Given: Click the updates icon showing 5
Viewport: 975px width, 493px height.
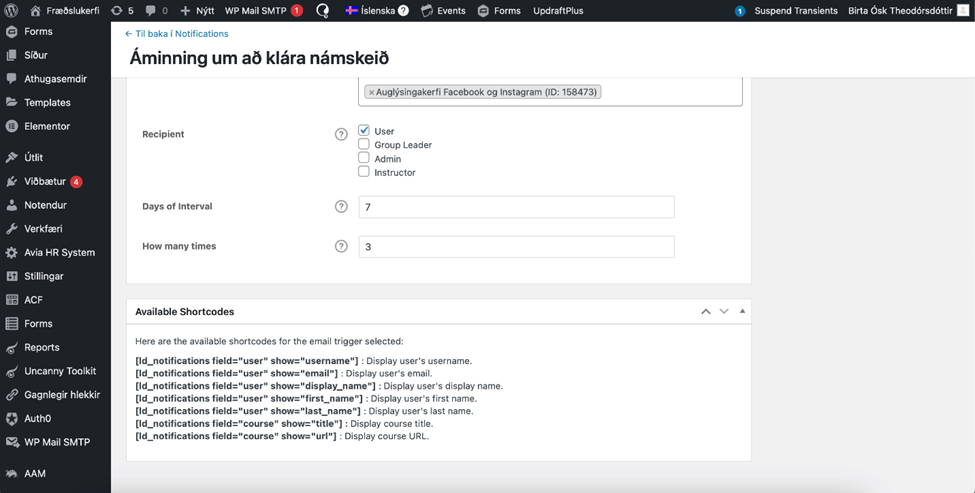Looking at the screenshot, I should 122,11.
